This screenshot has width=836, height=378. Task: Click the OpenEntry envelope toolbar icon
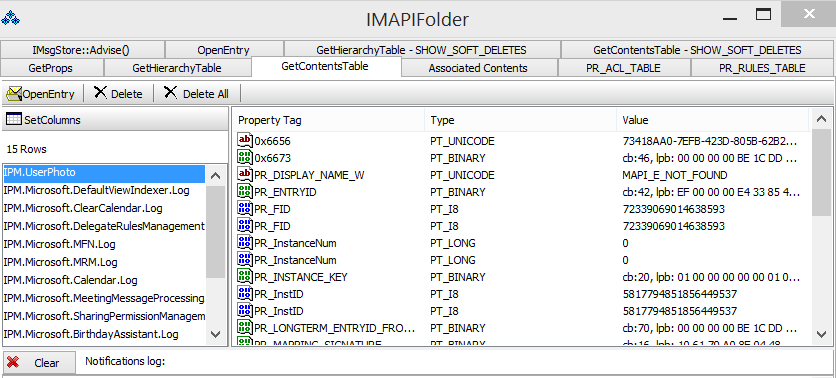tap(13, 94)
